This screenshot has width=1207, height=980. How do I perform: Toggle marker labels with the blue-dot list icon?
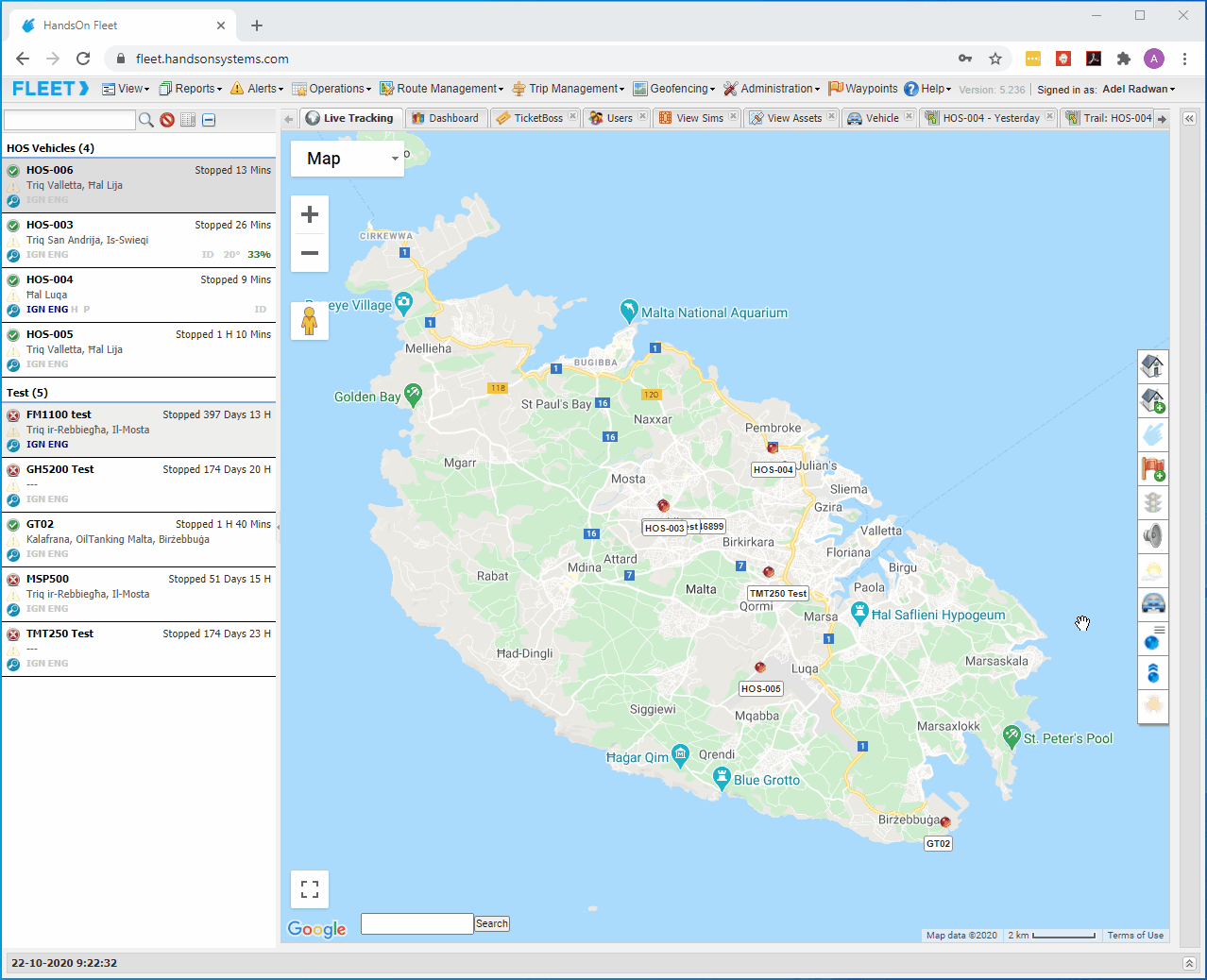1153,639
